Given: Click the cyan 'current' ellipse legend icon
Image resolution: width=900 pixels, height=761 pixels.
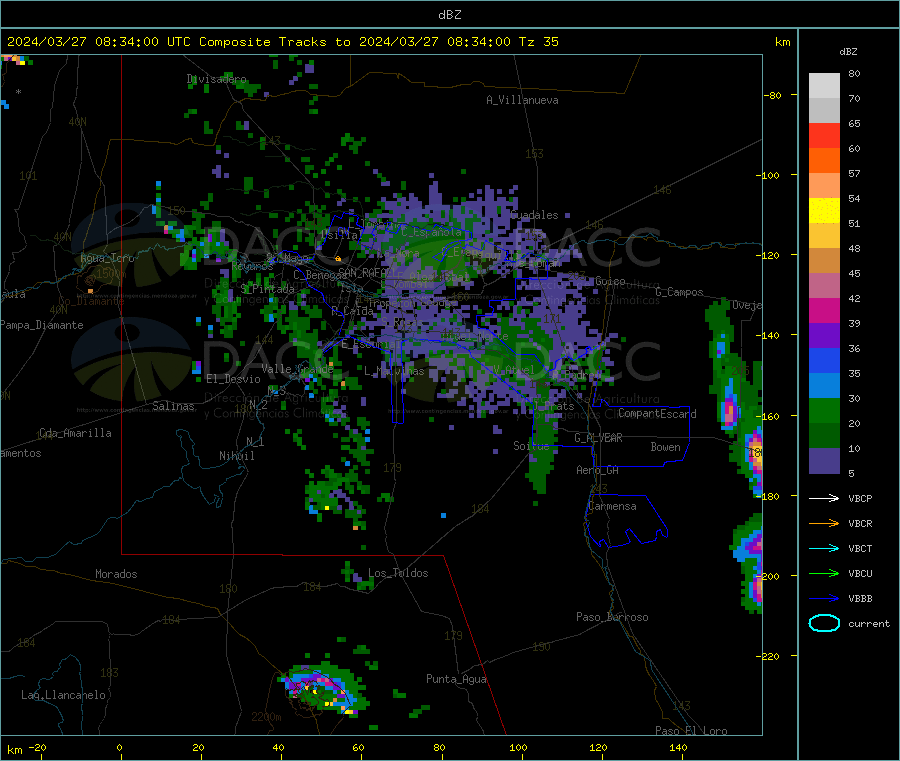Looking at the screenshot, I should (824, 623).
